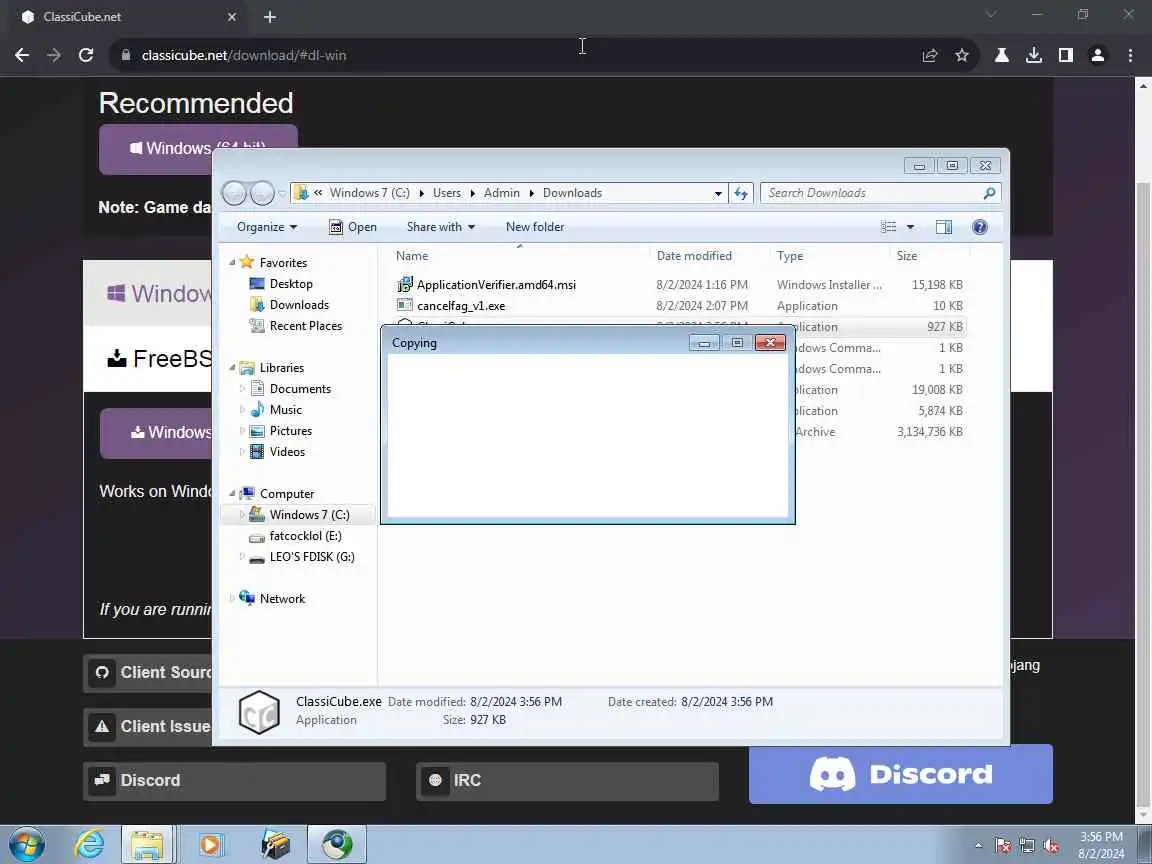Open Windows Media Player from taskbar
This screenshot has width=1152, height=864.
[210, 845]
